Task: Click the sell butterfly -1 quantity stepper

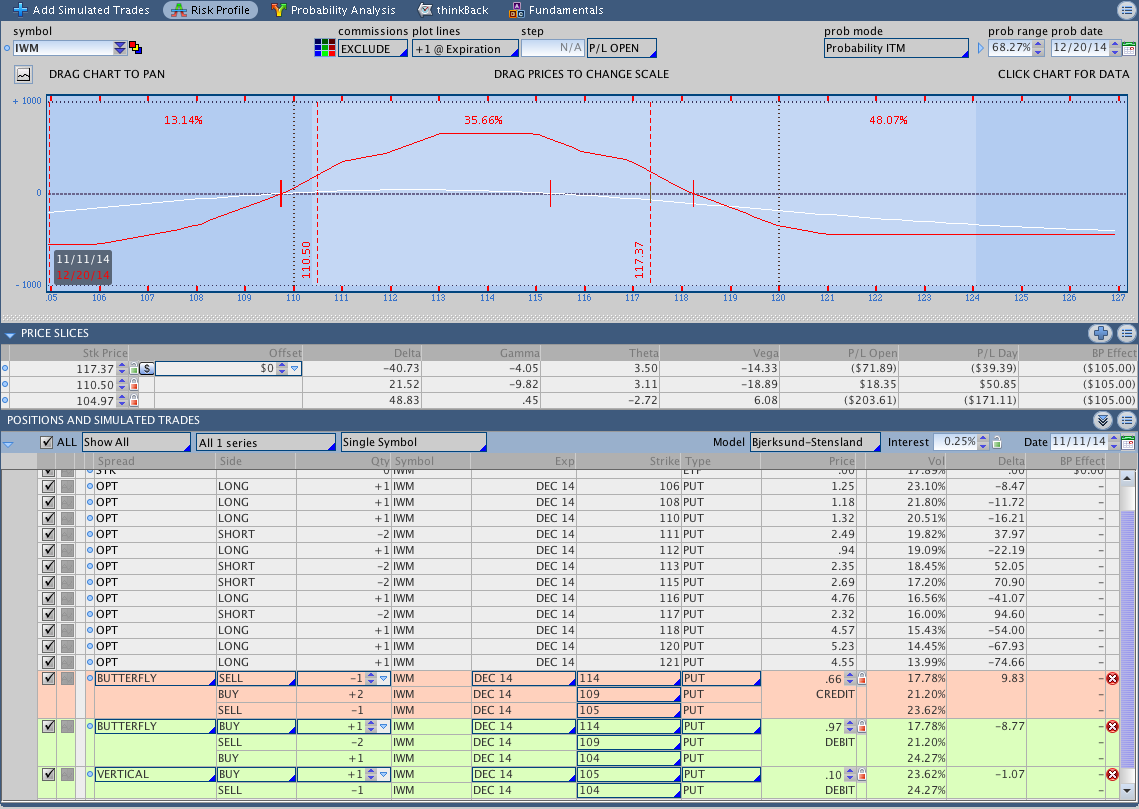Action: [x=370, y=678]
